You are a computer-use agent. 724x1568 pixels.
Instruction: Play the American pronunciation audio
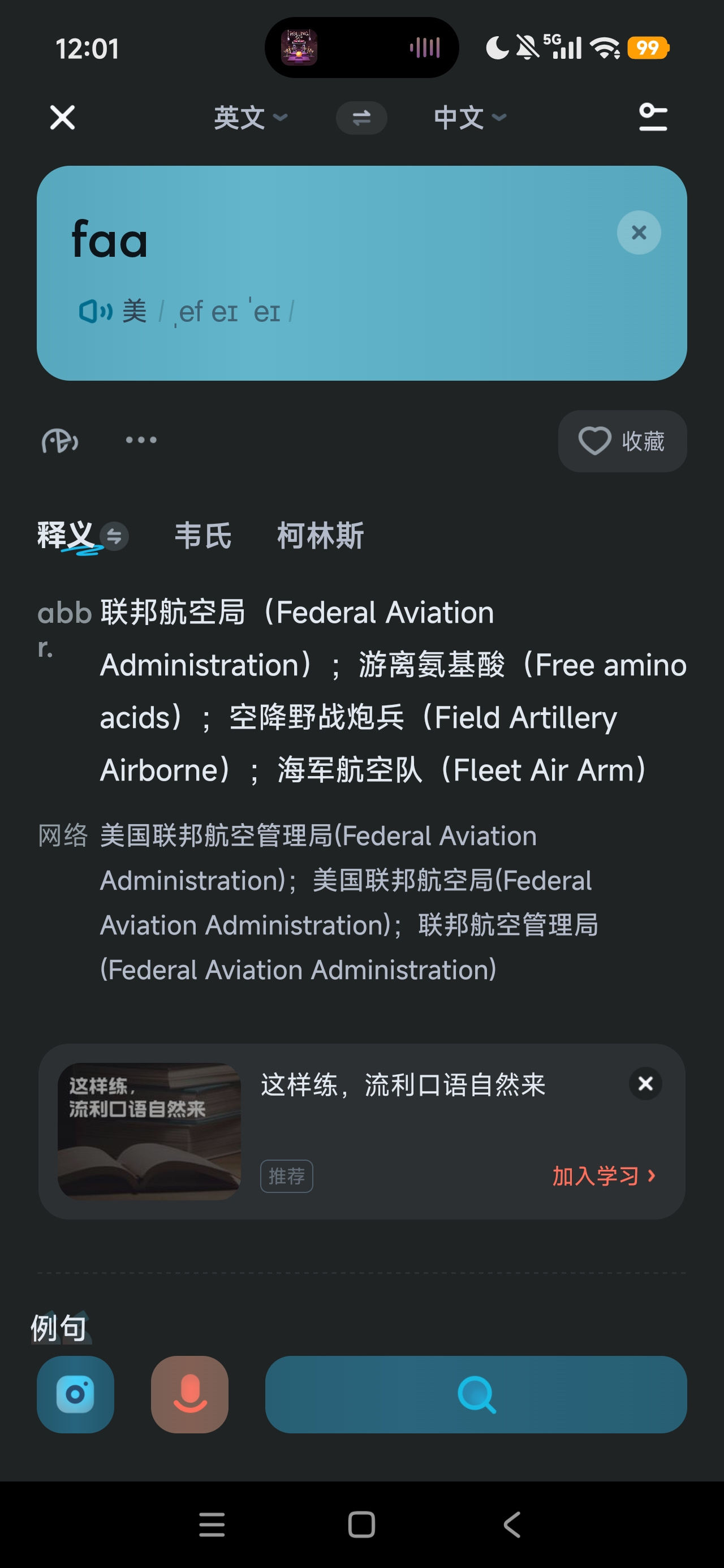[96, 311]
